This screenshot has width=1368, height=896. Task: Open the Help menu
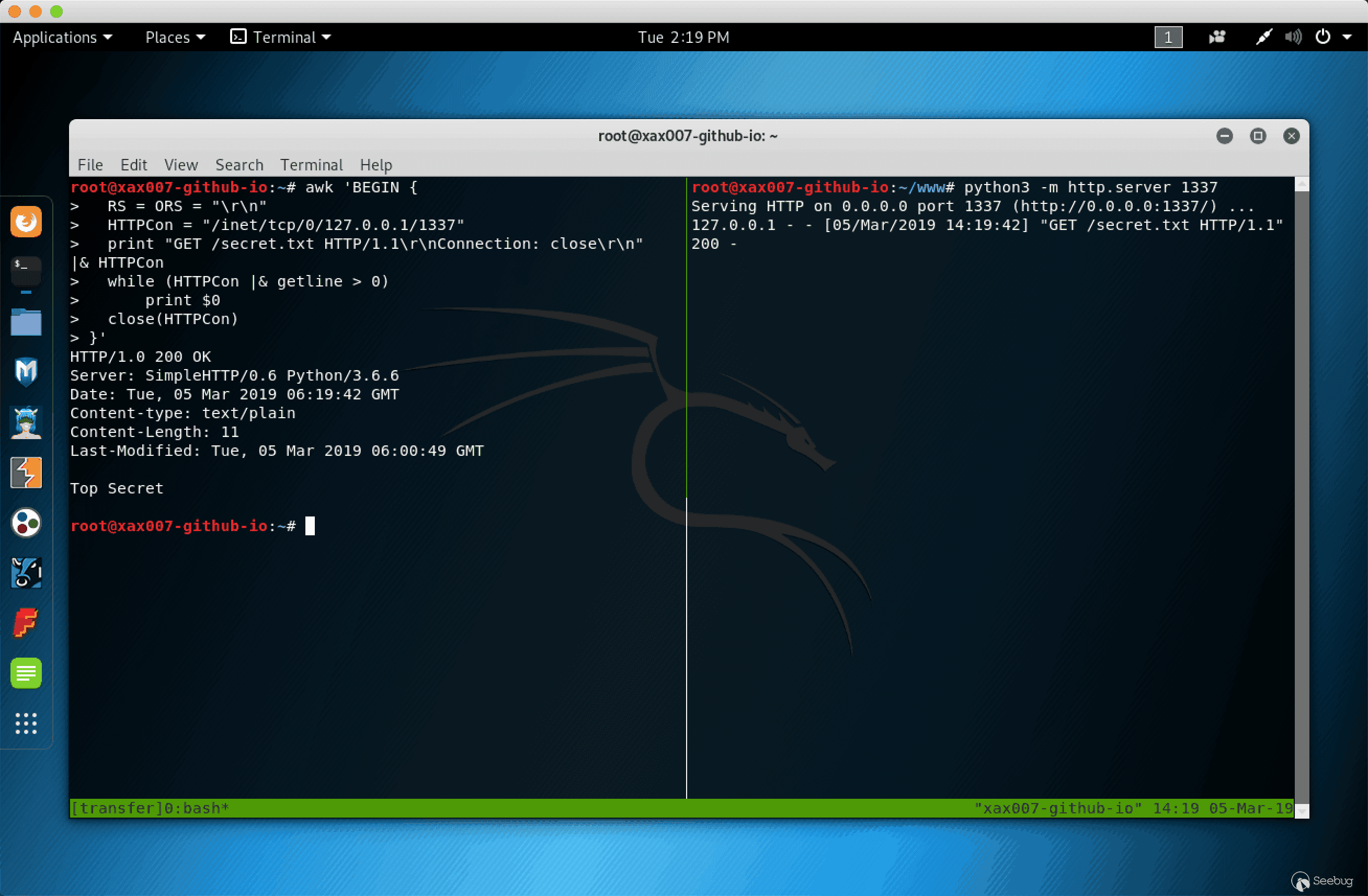click(376, 165)
